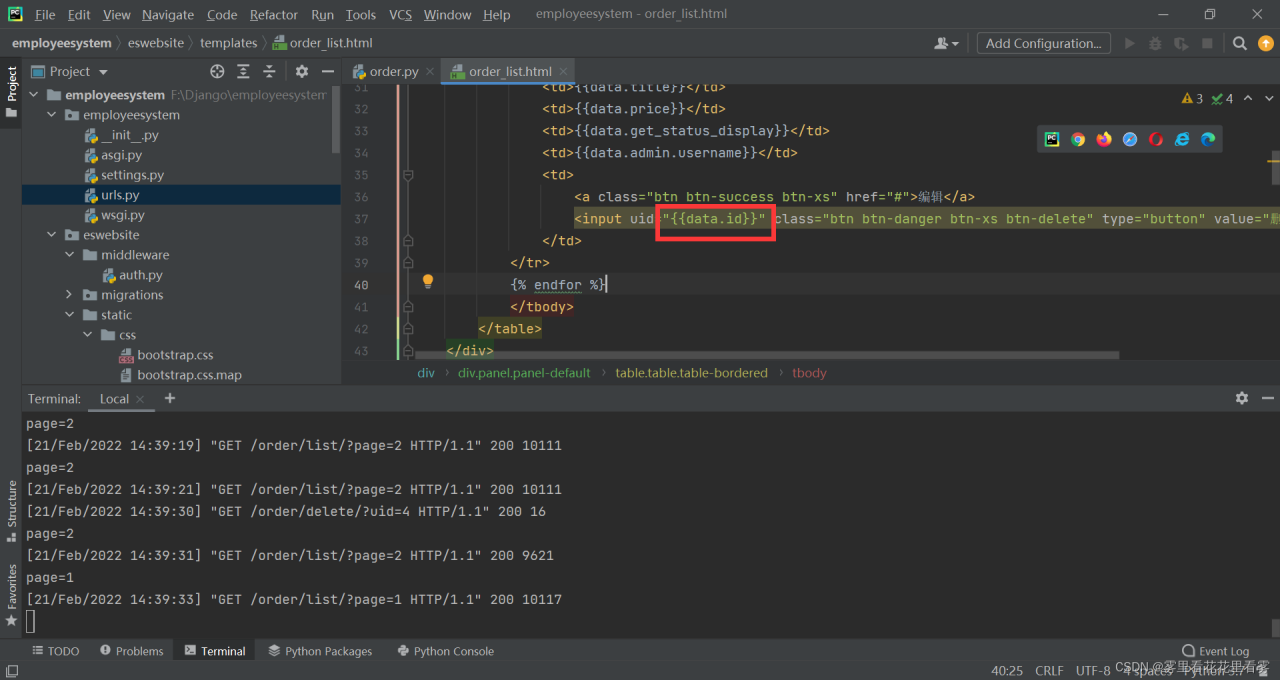Click the yellow lightbulb intention icon
The image size is (1280, 680).
point(427,282)
